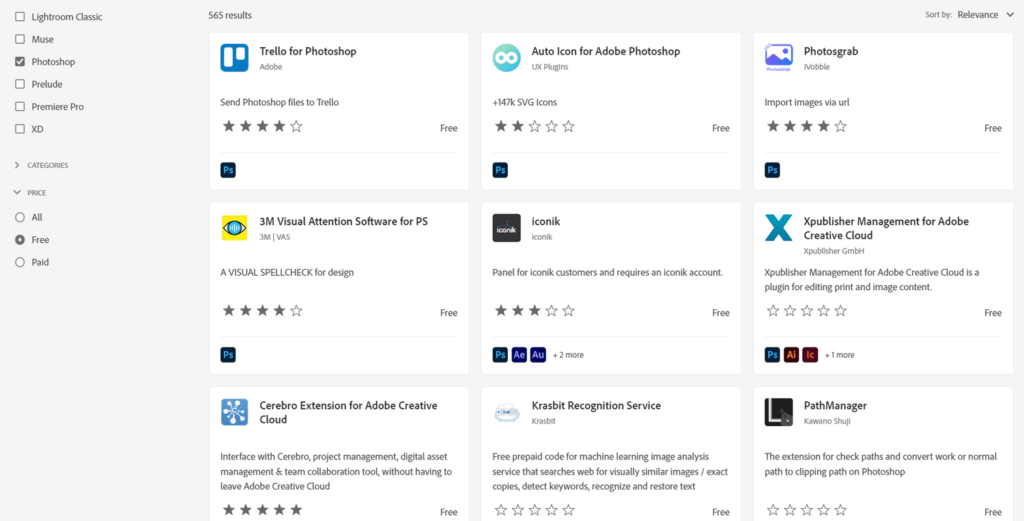Click the Trello for Photoshop logo icon

tap(234, 58)
